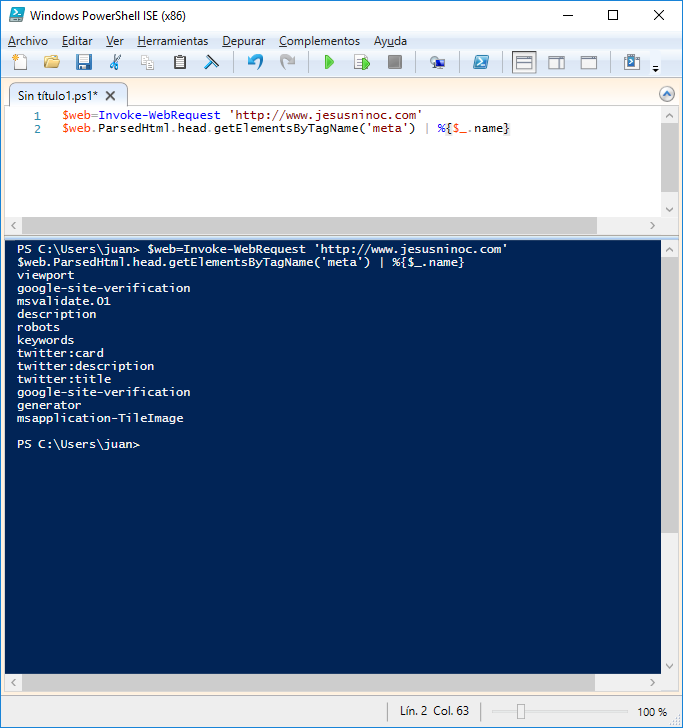This screenshot has height=728, width=683.
Task: Clear the console pane with the wiper icon
Action: point(212,62)
